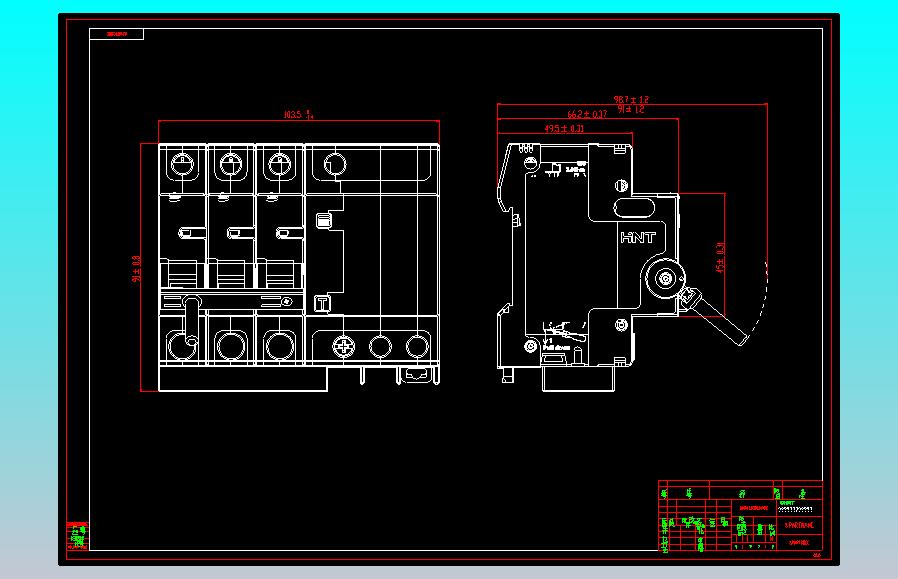Select the vertical 45 ± 0.31 dimension
This screenshot has height=579, width=898.
(x=720, y=257)
